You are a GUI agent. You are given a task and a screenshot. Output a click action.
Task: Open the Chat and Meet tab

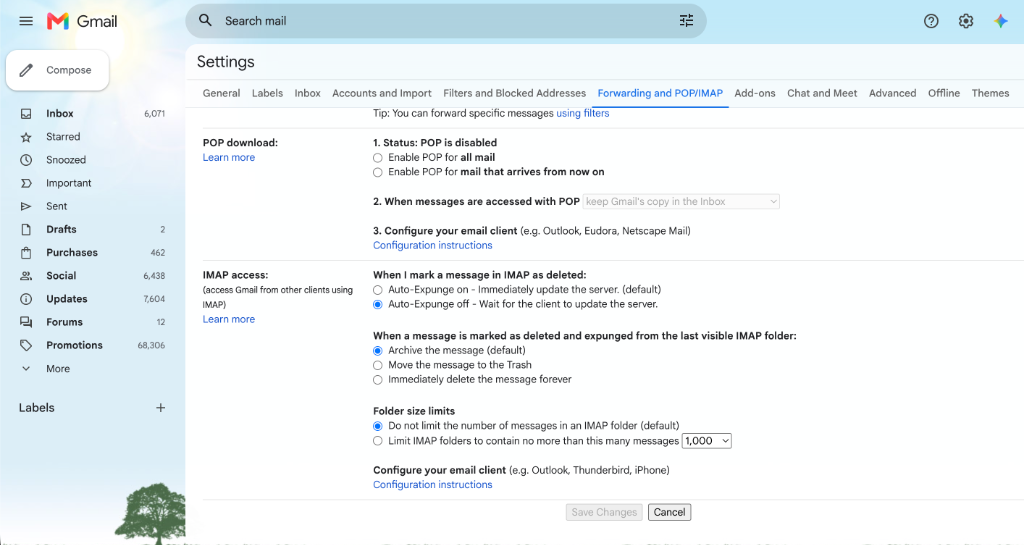coord(822,93)
